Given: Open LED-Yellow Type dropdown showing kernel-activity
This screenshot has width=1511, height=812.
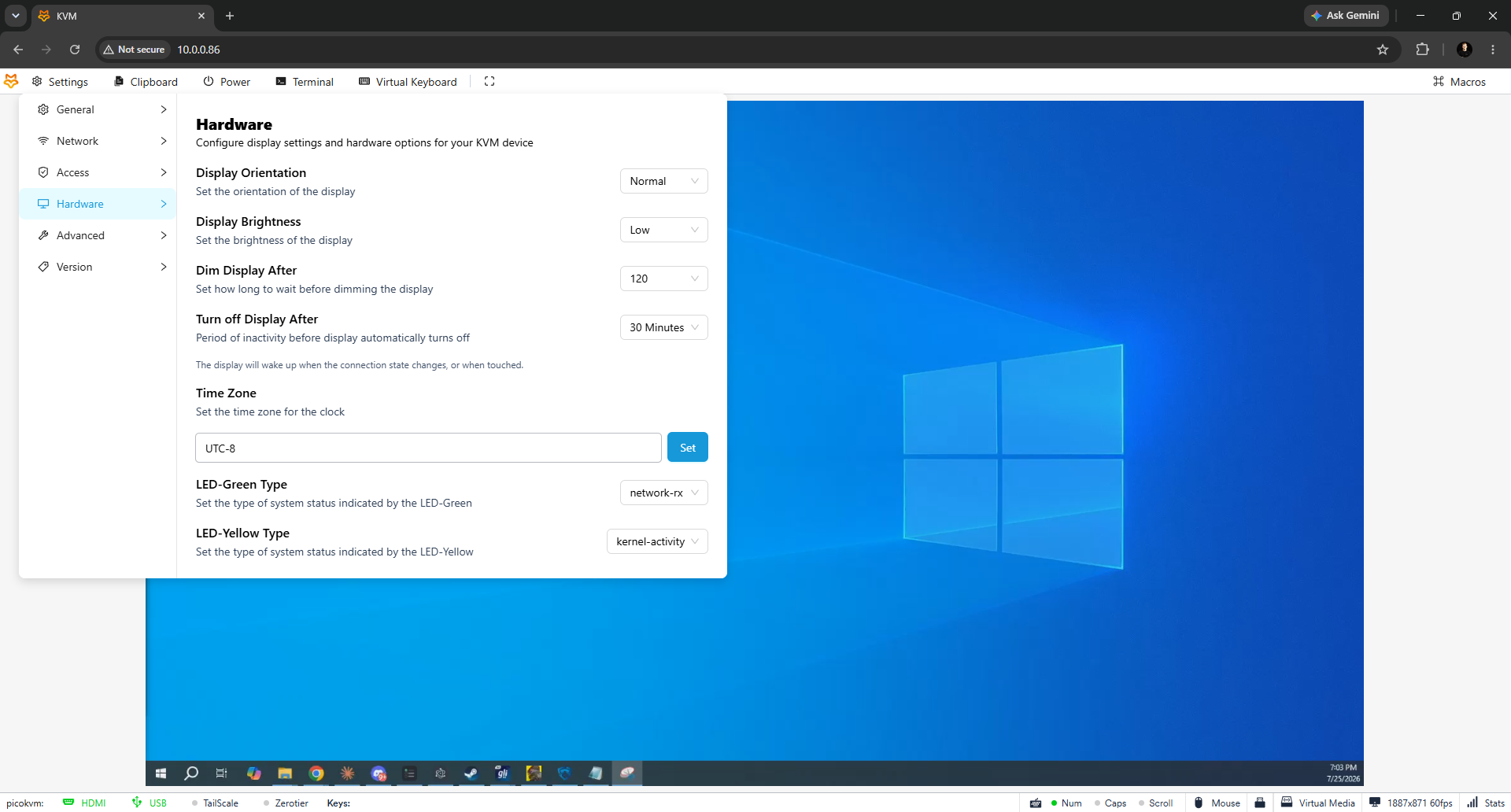Looking at the screenshot, I should [657, 541].
